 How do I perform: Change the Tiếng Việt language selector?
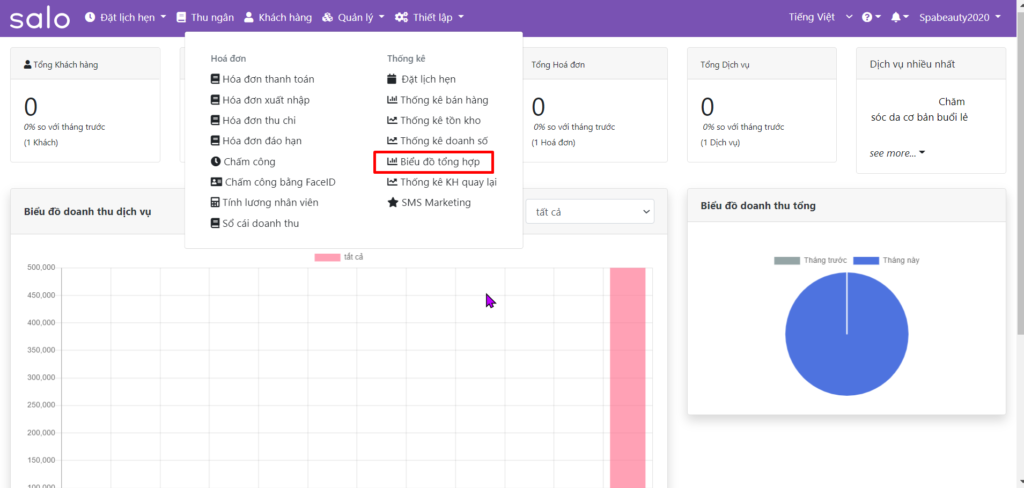(821, 18)
